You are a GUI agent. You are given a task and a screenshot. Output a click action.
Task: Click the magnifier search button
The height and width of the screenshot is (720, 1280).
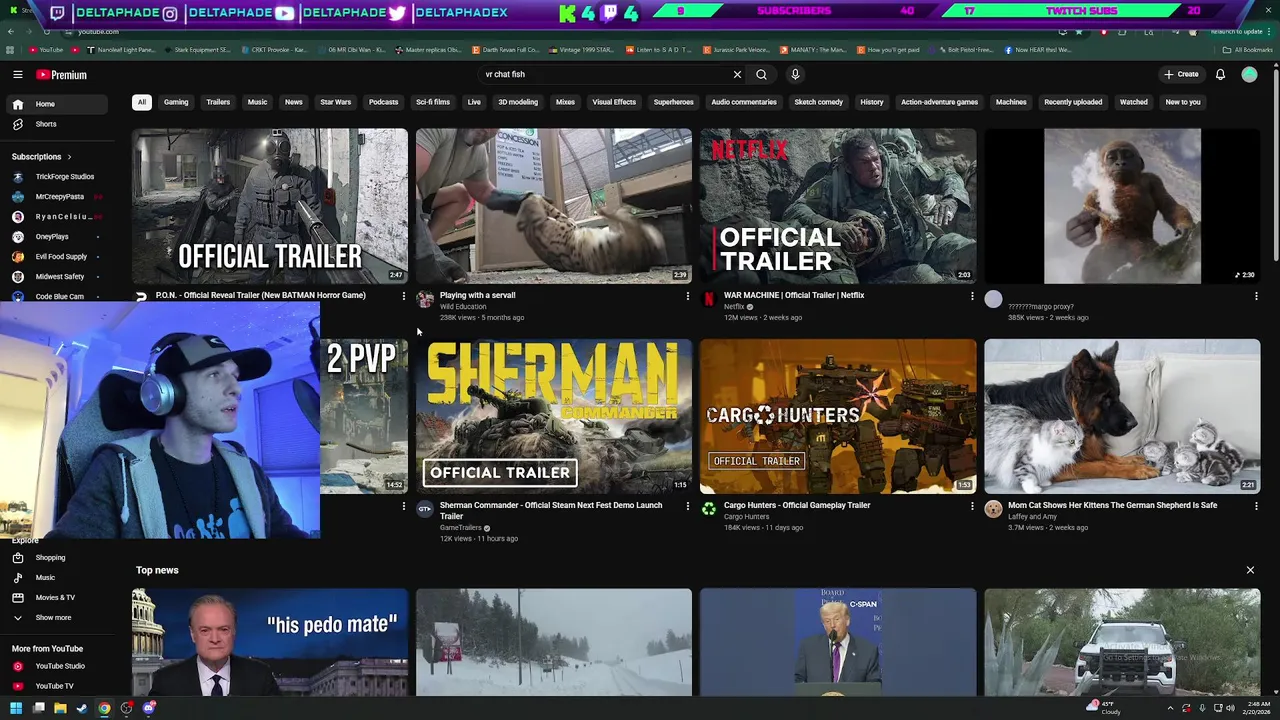[x=762, y=75]
